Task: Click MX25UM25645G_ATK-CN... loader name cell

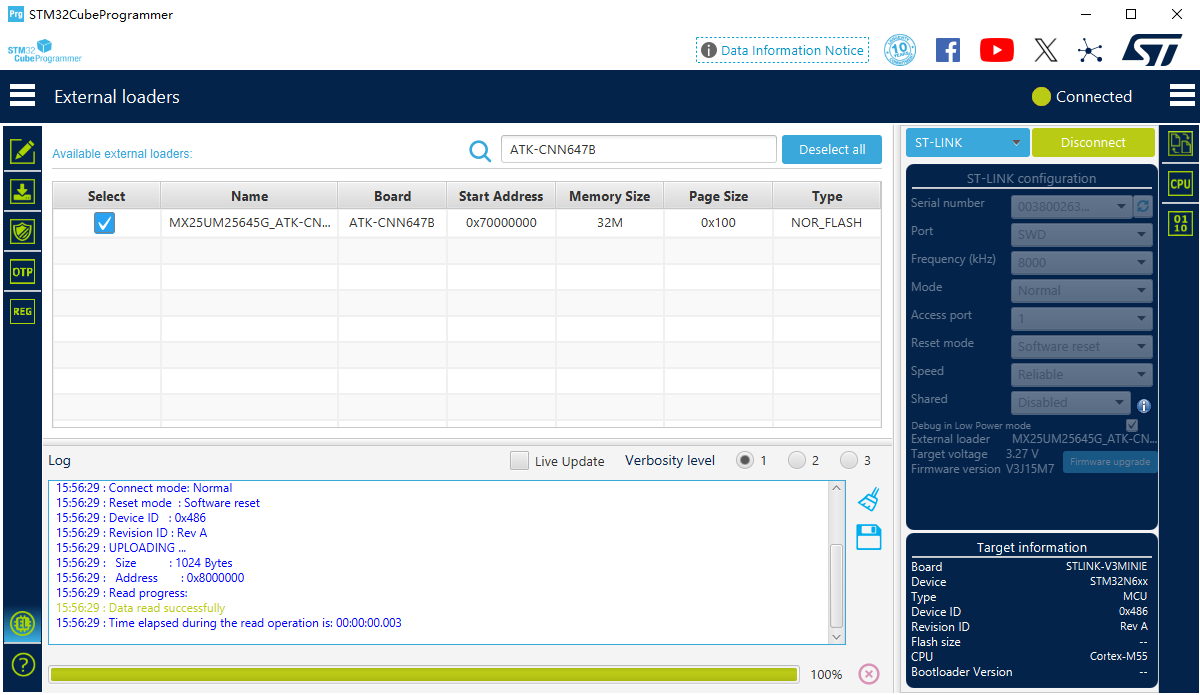Action: tap(249, 223)
